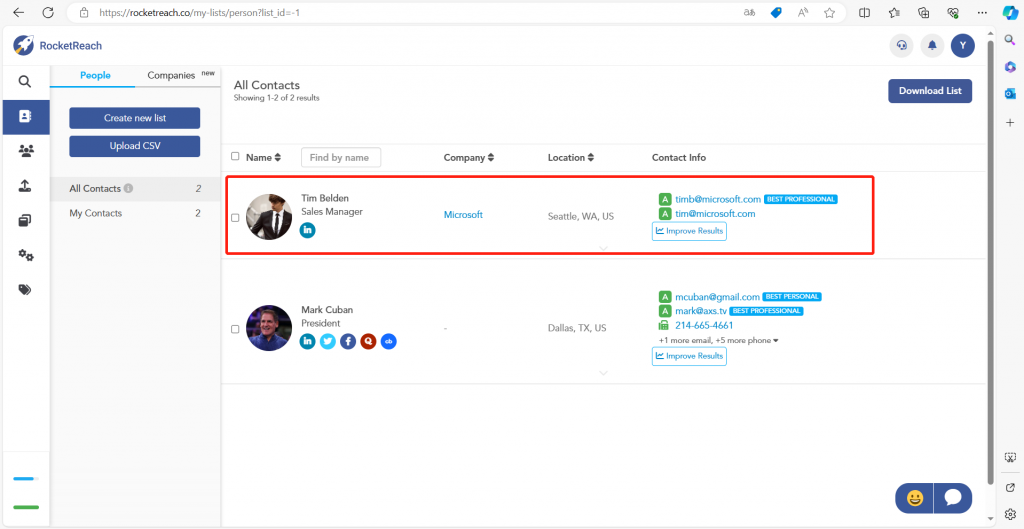Click the Download List button
Screen dimensions: 1024x529
coord(930,91)
